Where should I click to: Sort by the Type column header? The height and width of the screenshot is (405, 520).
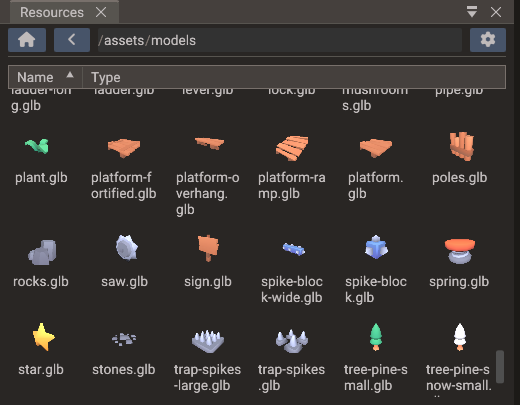click(x=294, y=77)
